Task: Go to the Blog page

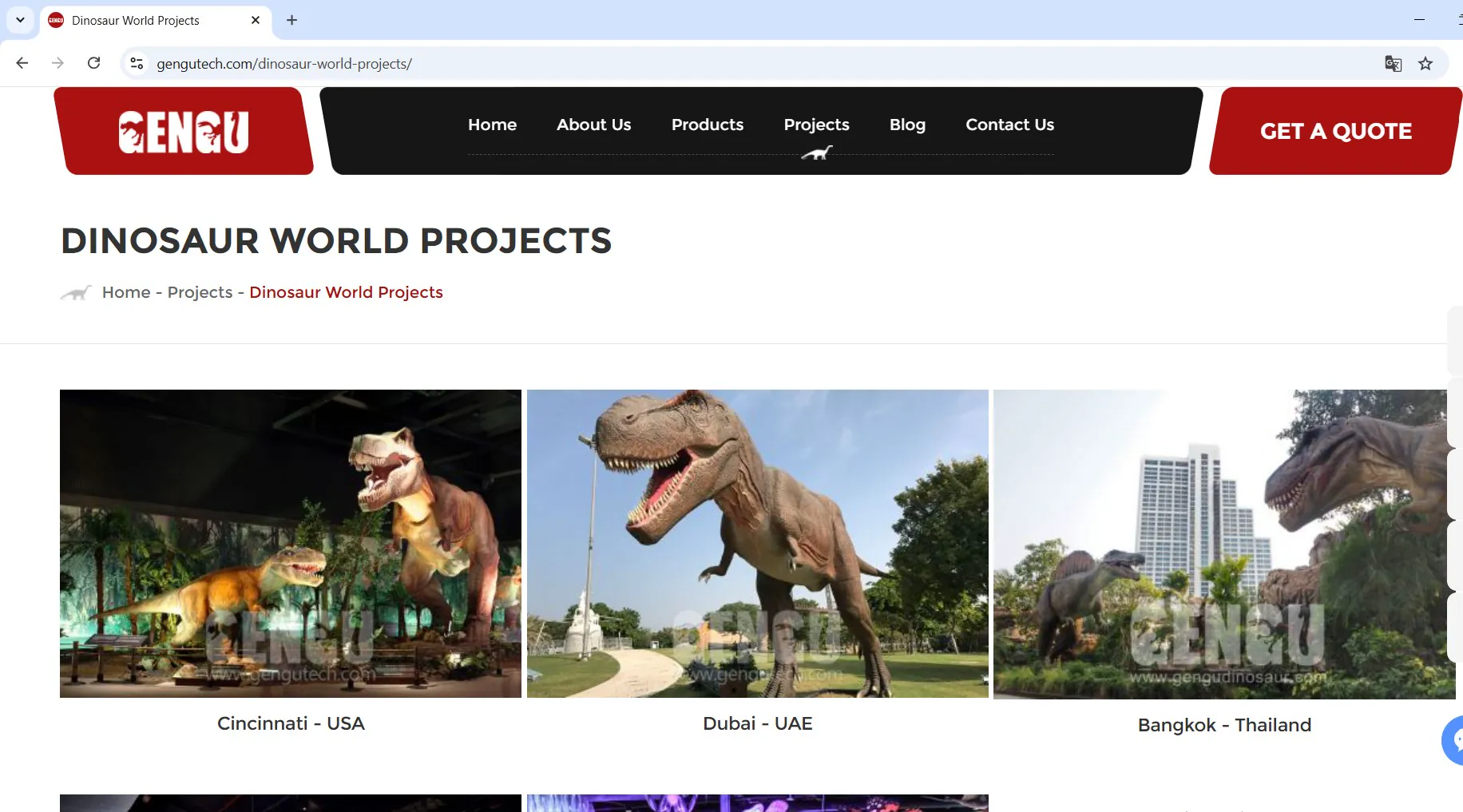Action: coord(907,125)
